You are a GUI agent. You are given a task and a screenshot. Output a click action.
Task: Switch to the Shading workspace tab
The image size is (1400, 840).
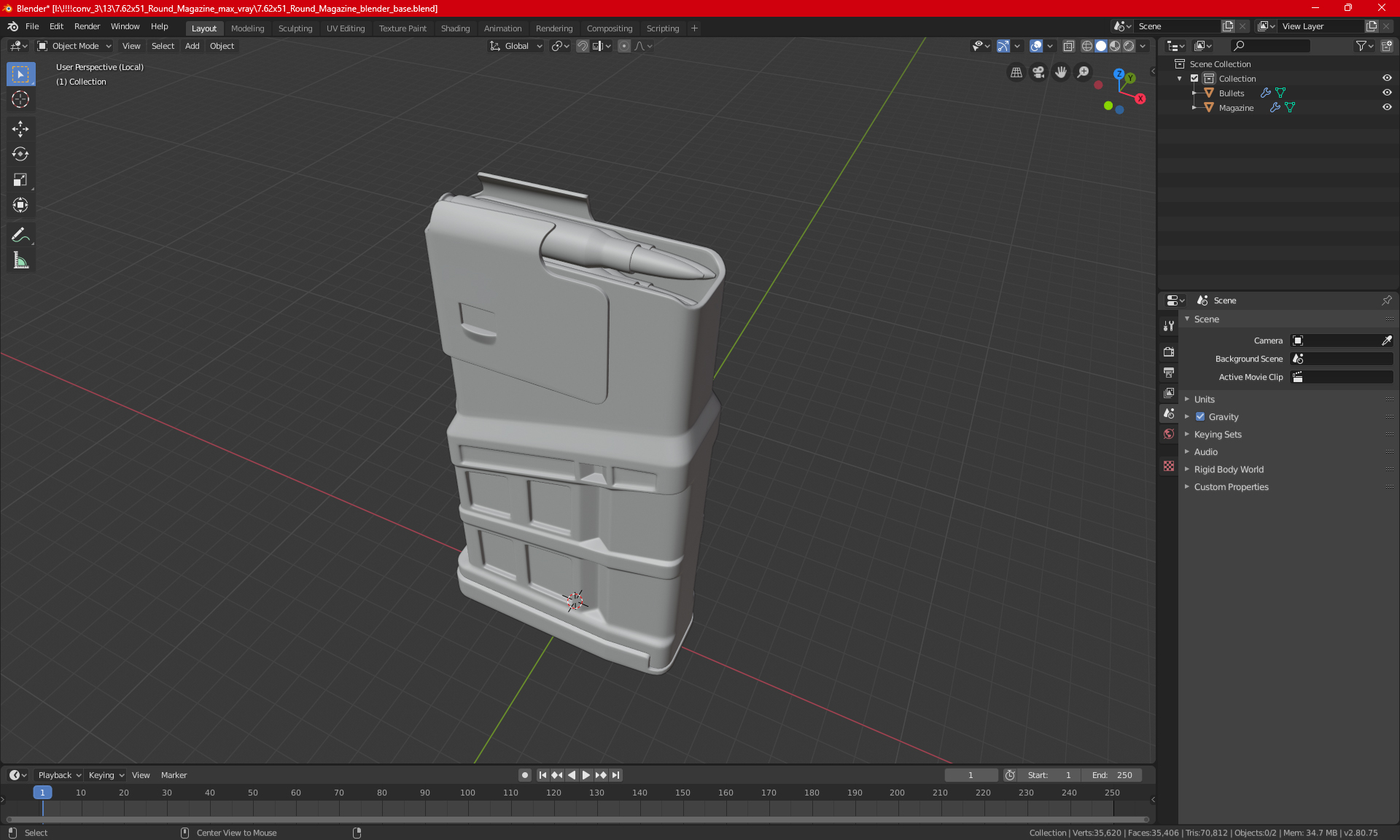pos(455,28)
